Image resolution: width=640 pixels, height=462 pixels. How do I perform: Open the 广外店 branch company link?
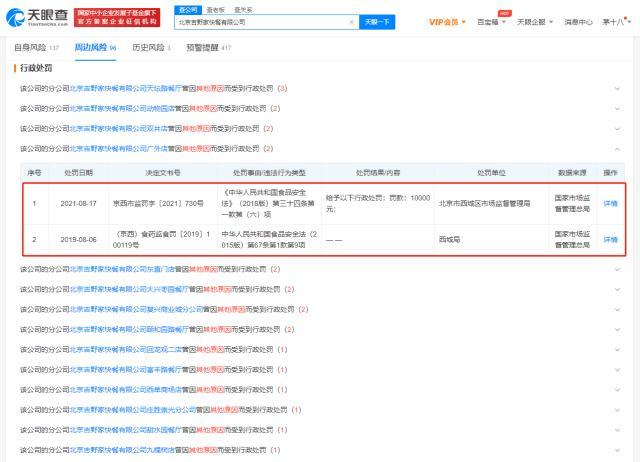[118, 149]
